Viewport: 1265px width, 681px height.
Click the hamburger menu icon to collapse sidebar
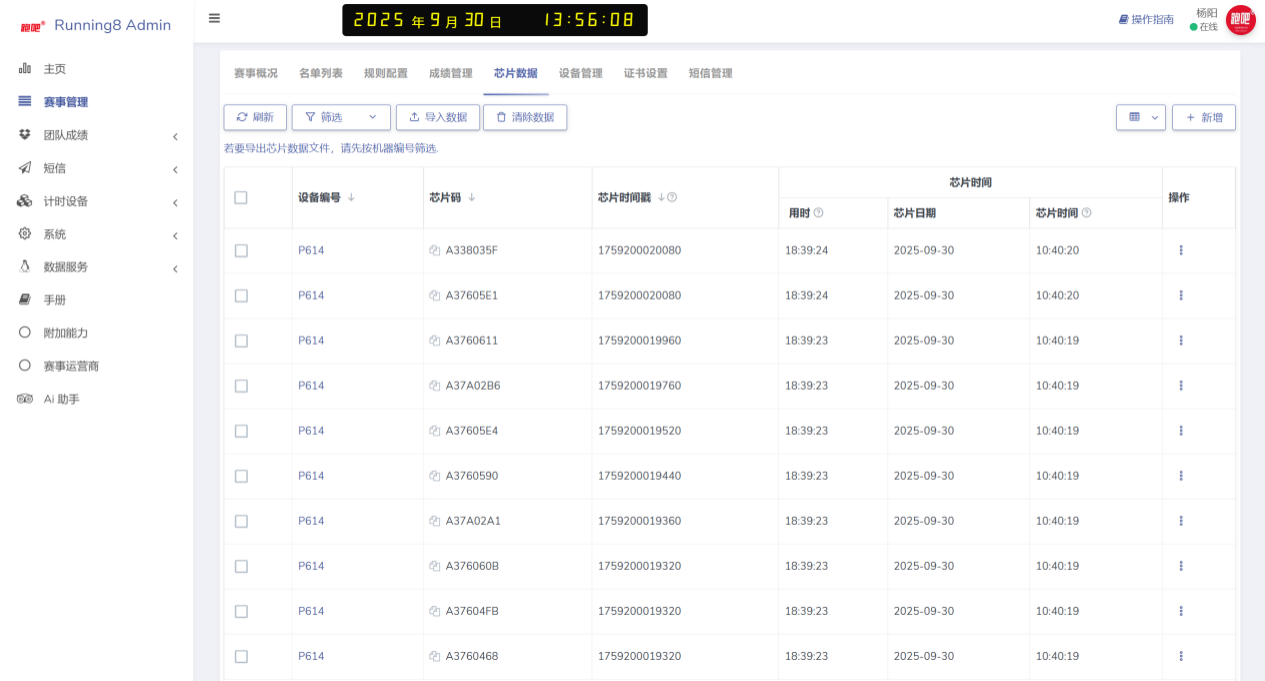214,18
